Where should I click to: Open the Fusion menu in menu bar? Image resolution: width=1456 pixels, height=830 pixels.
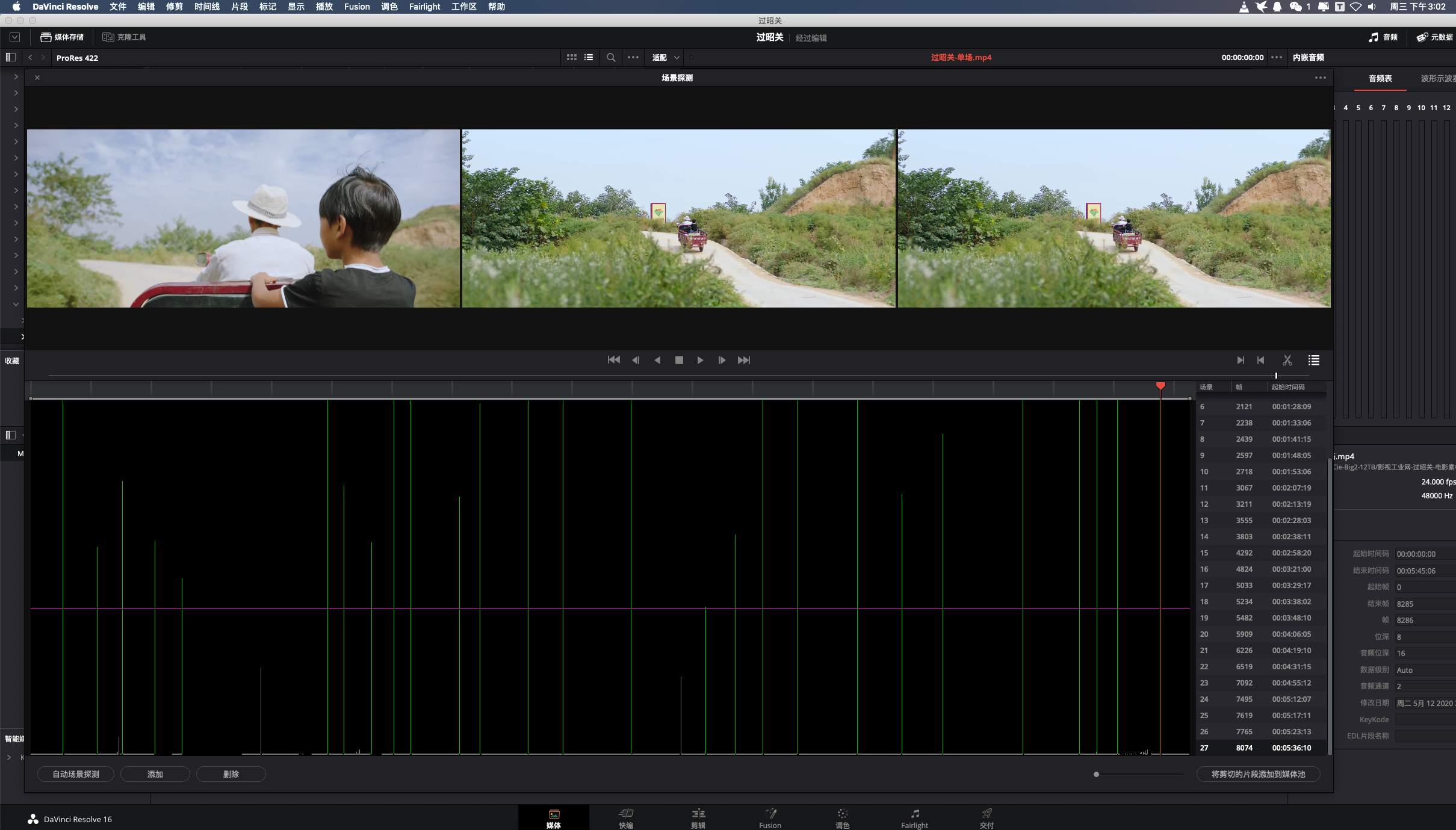pos(357,7)
